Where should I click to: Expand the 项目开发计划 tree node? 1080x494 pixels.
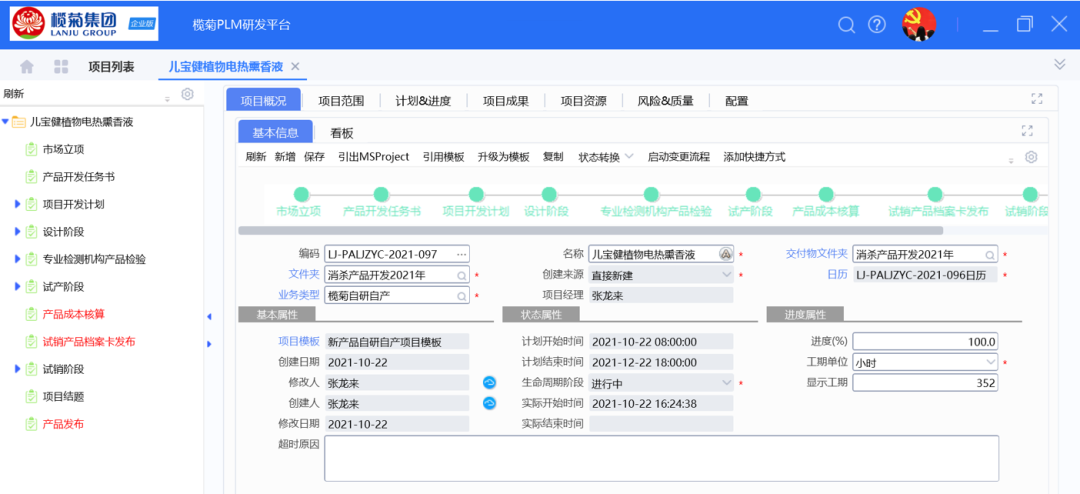pyautogui.click(x=18, y=204)
